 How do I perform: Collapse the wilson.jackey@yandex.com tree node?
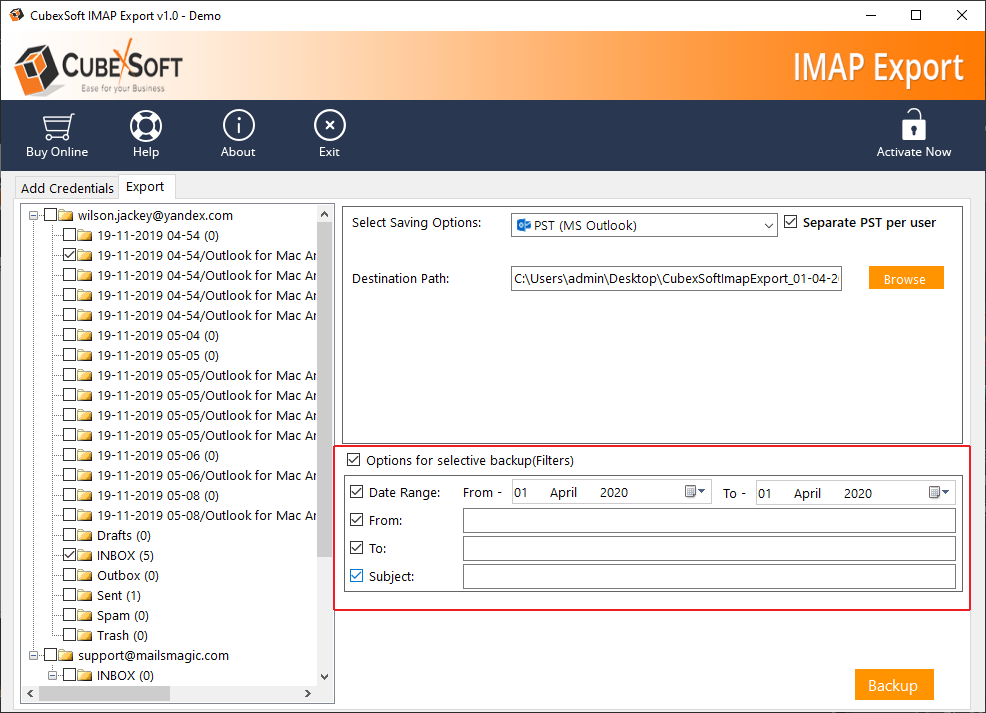click(x=33, y=216)
